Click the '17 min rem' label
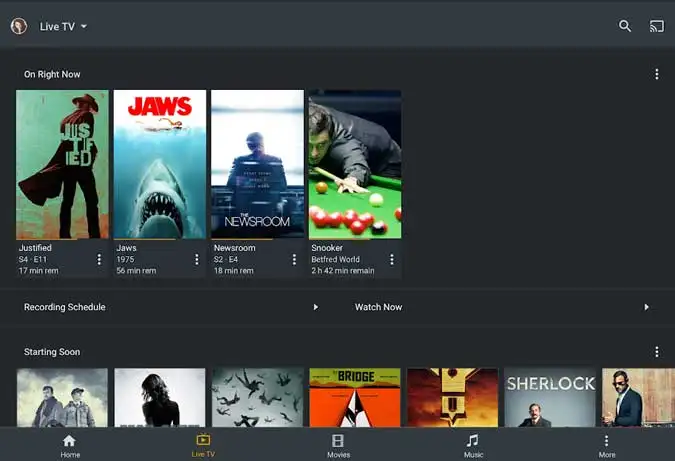 tap(39, 271)
